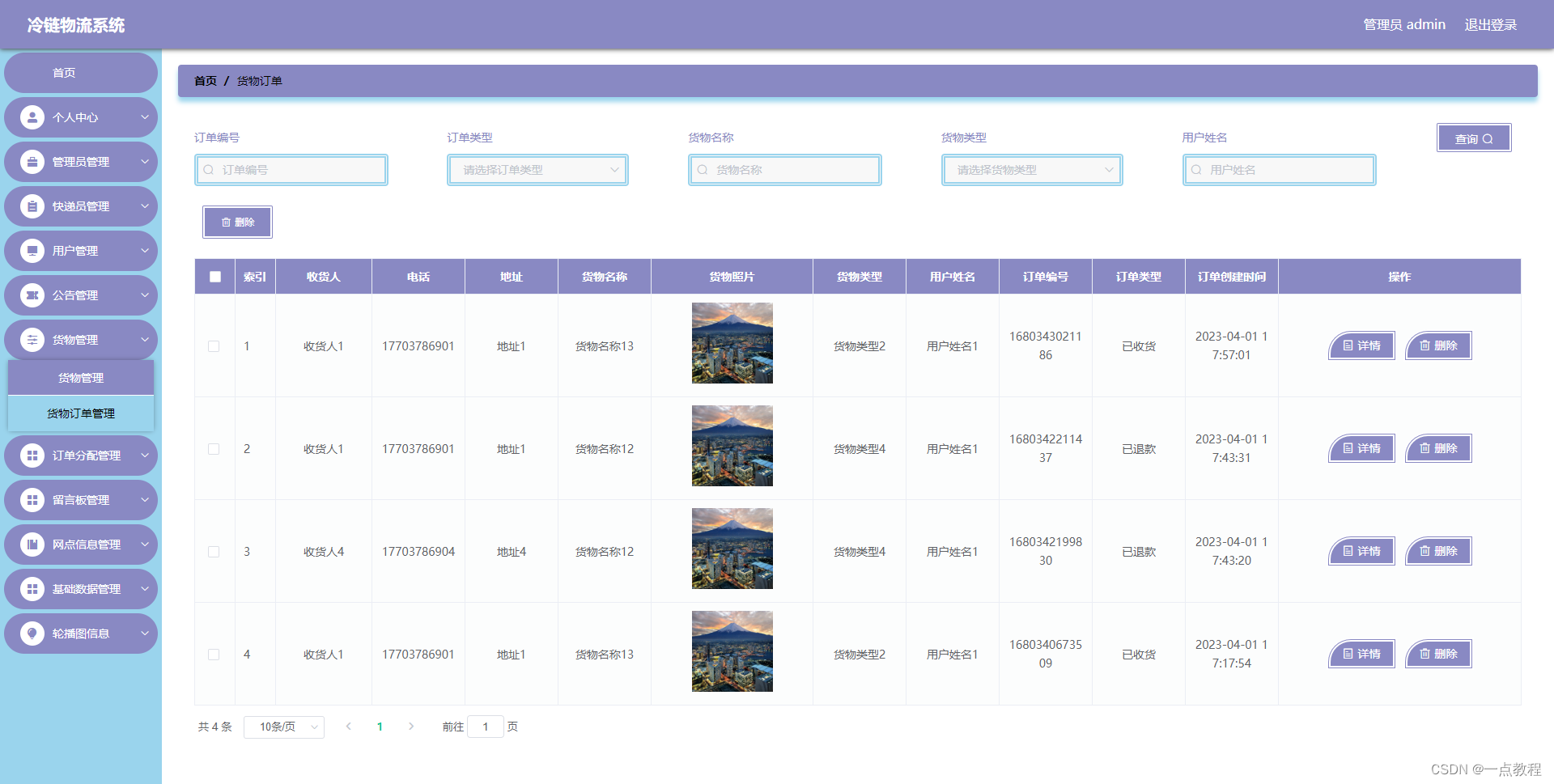Click the 订单分配管理 sidebar icon
The height and width of the screenshot is (784, 1554).
click(x=32, y=456)
